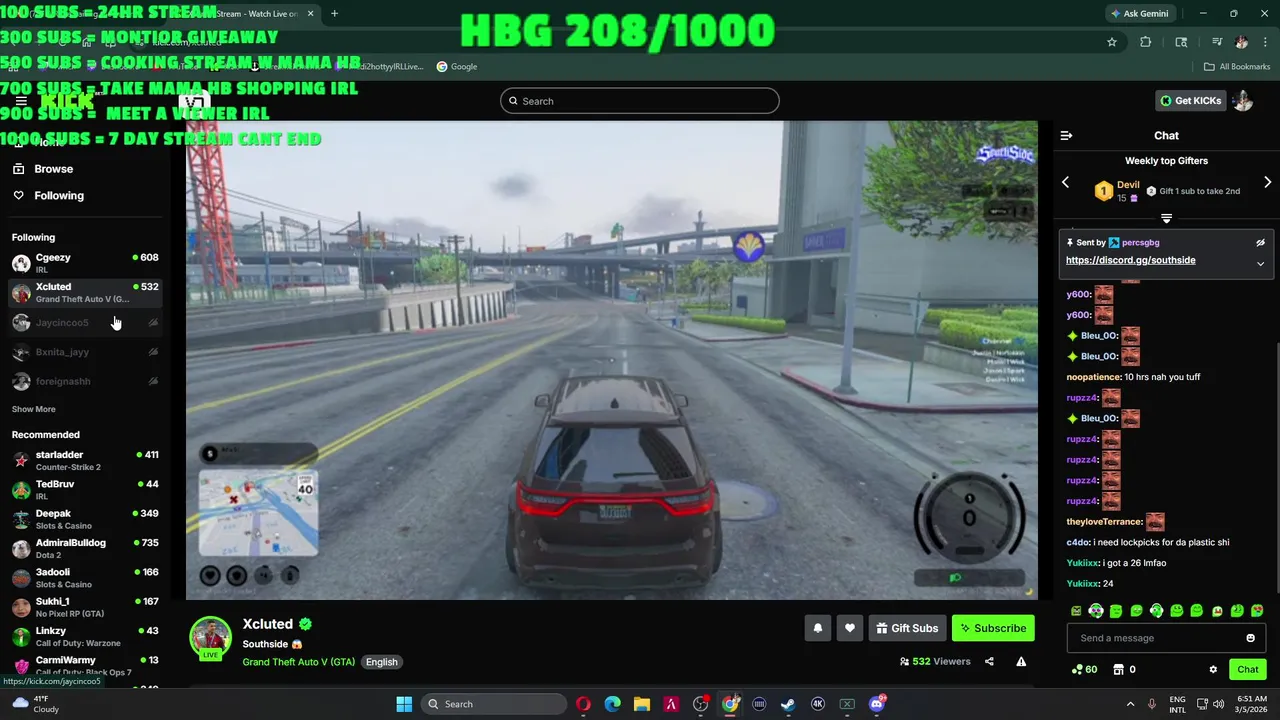Open Chrome media controls icon

(1216, 42)
